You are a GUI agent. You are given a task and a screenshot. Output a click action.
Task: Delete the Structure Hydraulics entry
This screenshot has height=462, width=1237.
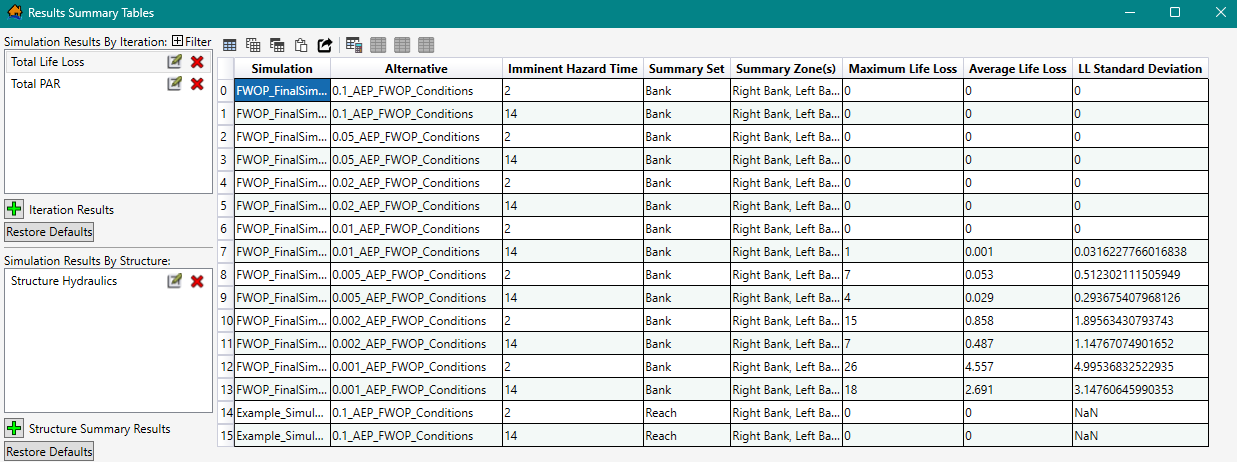tap(197, 281)
